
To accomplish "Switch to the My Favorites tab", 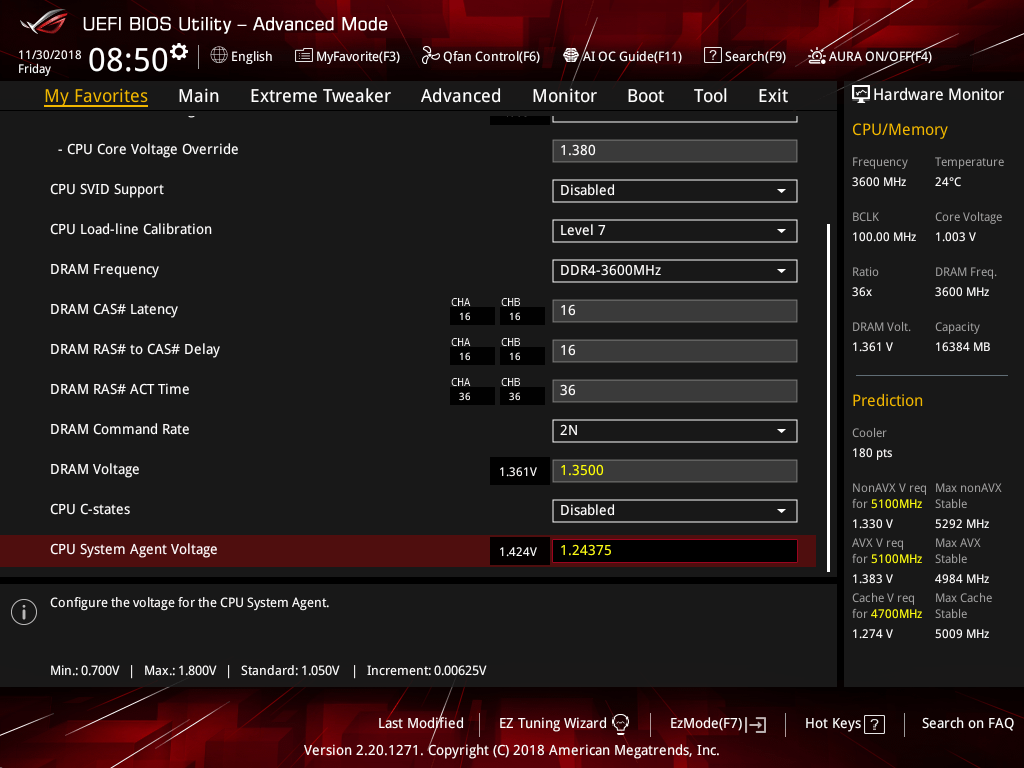I will point(96,96).
